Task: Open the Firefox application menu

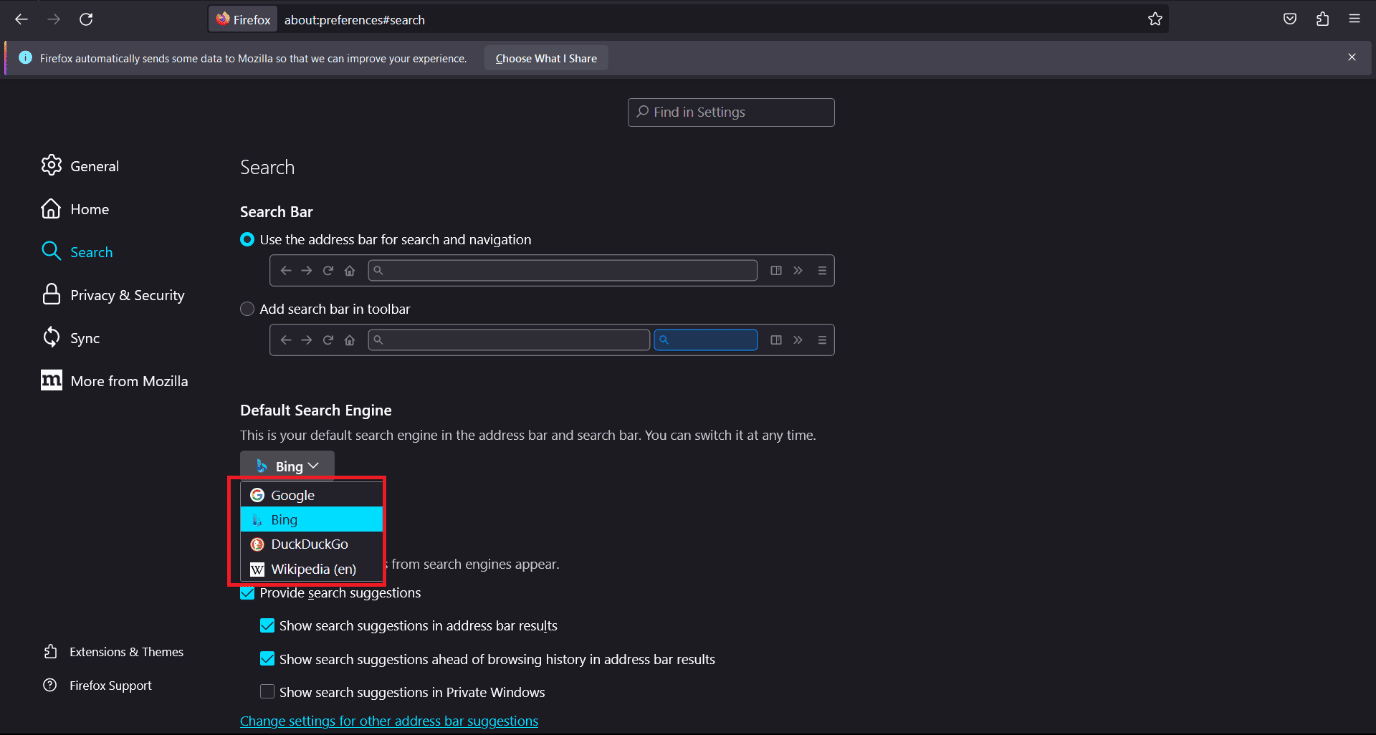Action: click(x=1355, y=19)
